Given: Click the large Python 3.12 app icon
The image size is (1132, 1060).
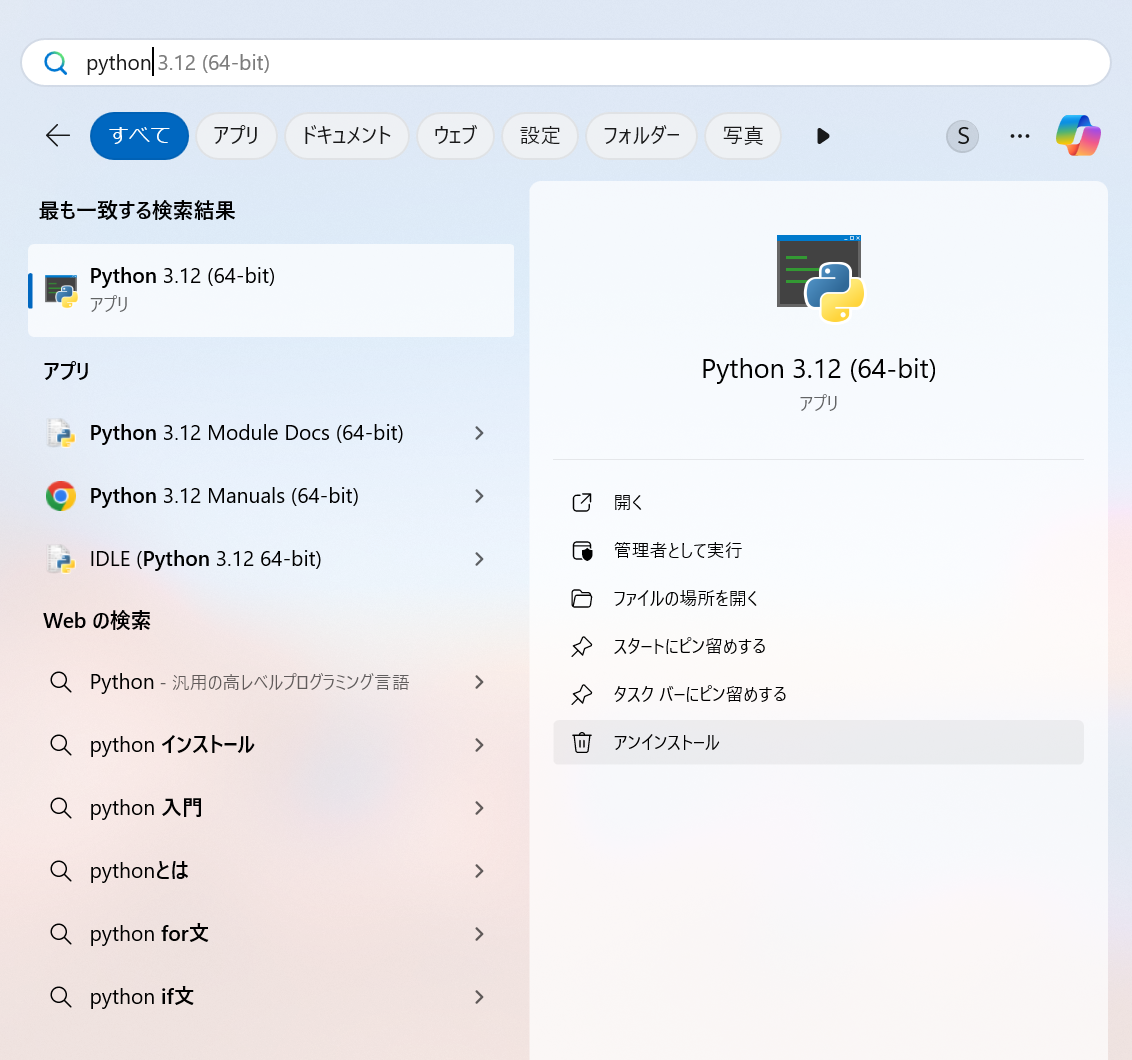Looking at the screenshot, I should 819,279.
